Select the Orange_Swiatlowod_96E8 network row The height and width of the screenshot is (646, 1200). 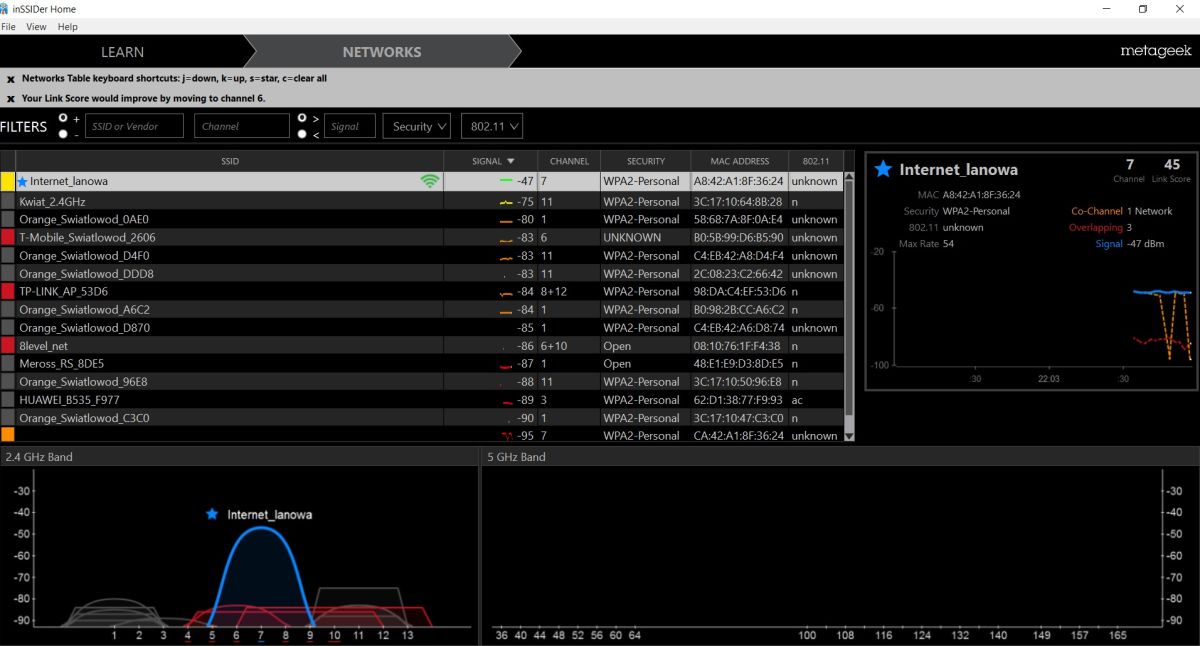coord(422,381)
